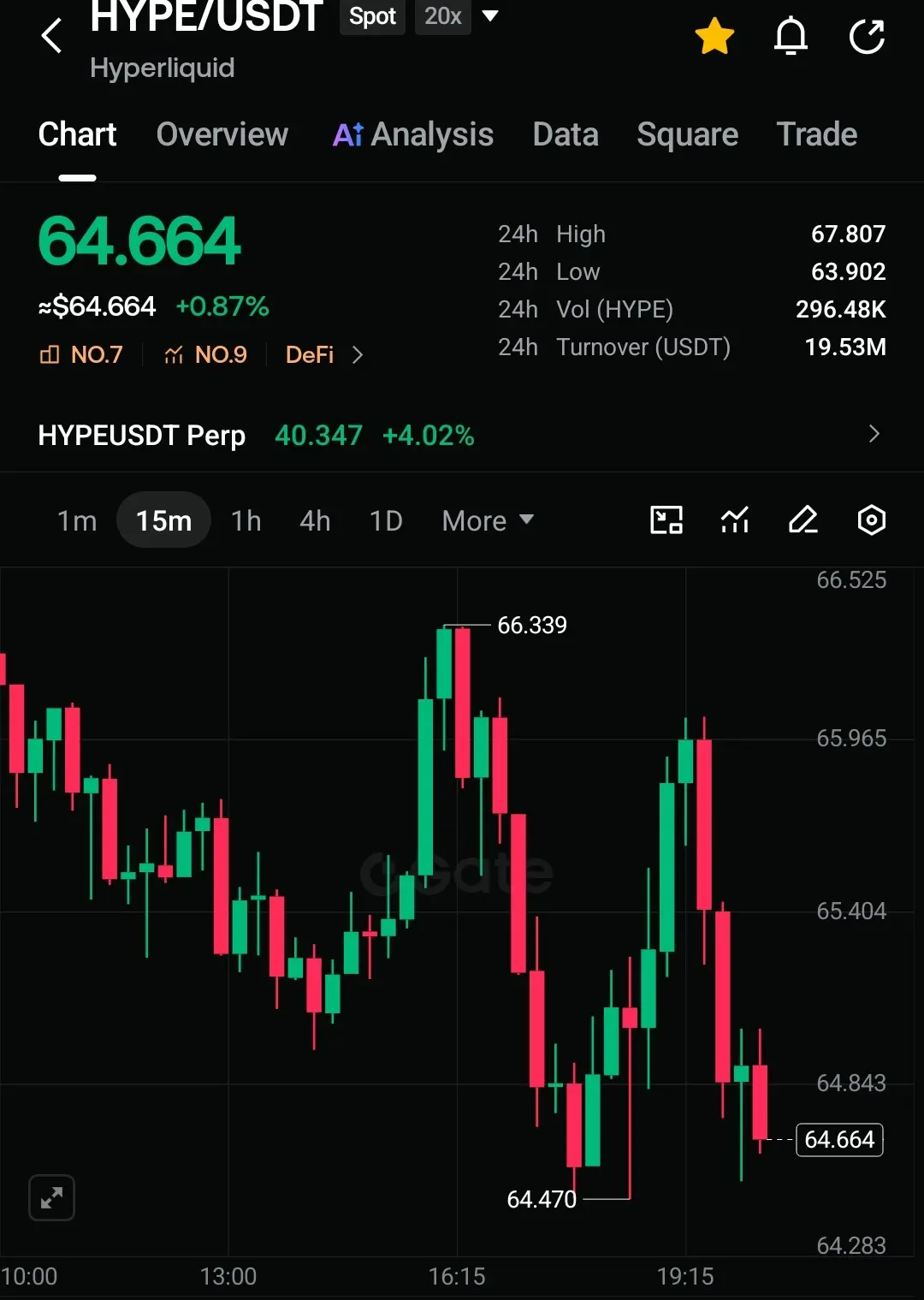Tap the 65.404 price axis label
The image size is (924, 1300).
(x=851, y=911)
